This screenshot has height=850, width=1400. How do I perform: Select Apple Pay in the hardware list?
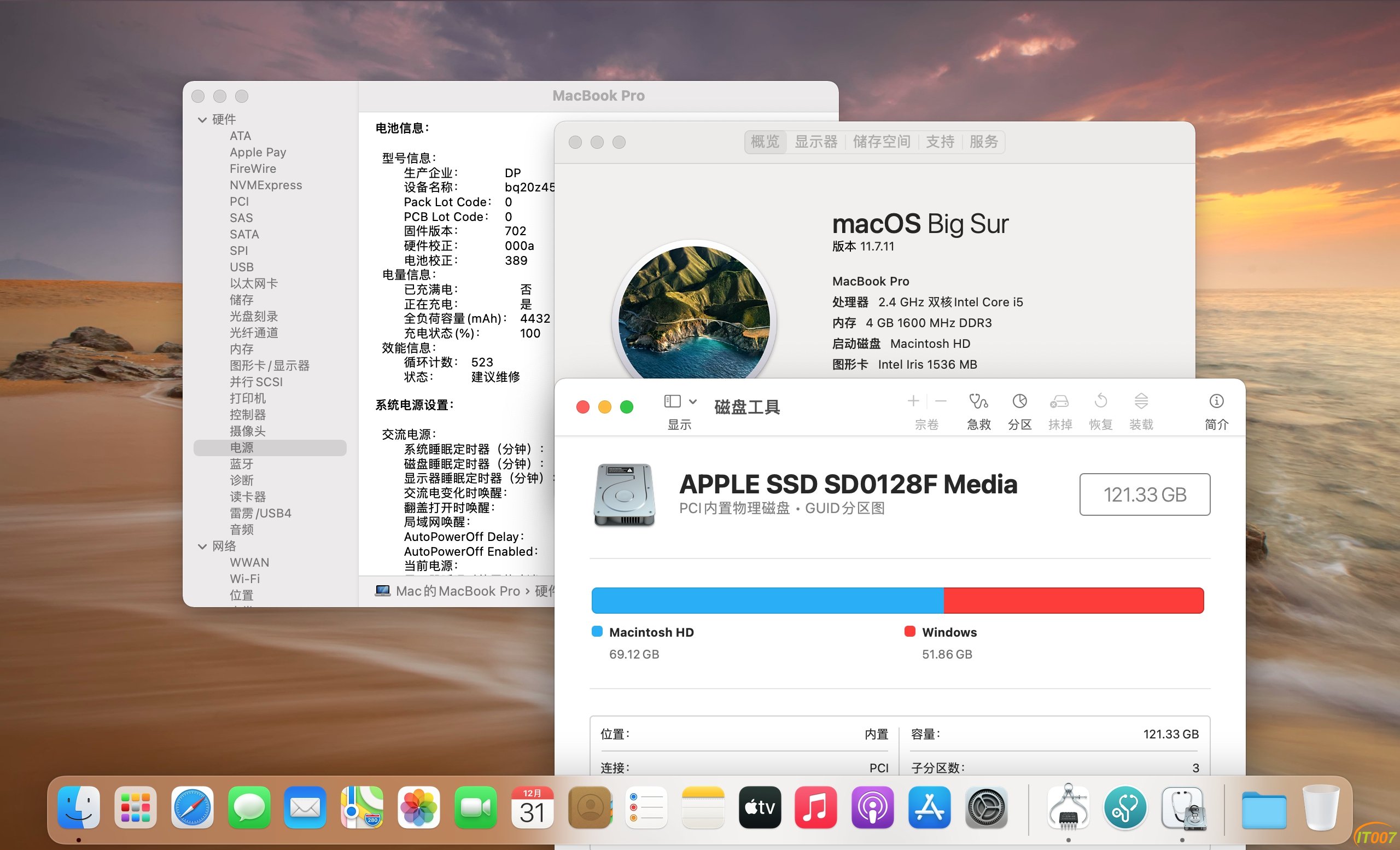pos(258,152)
